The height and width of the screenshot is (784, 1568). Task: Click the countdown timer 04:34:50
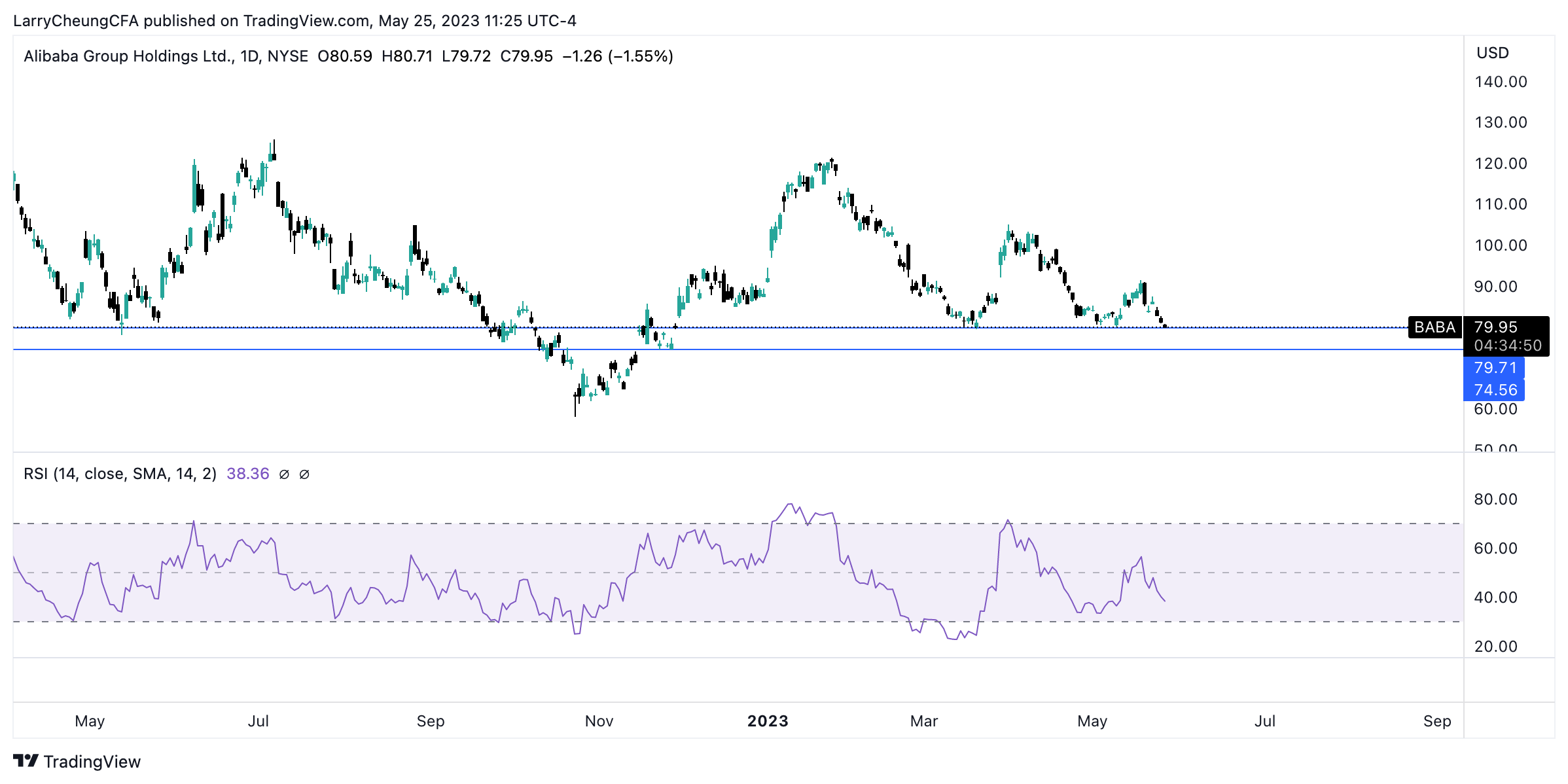tap(1508, 346)
